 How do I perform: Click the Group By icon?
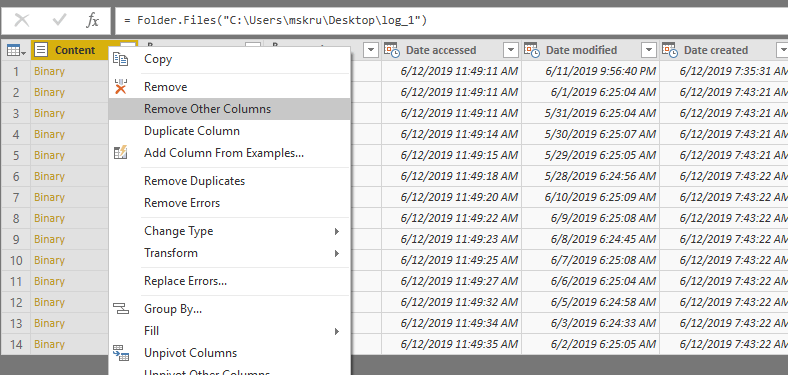pos(121,309)
